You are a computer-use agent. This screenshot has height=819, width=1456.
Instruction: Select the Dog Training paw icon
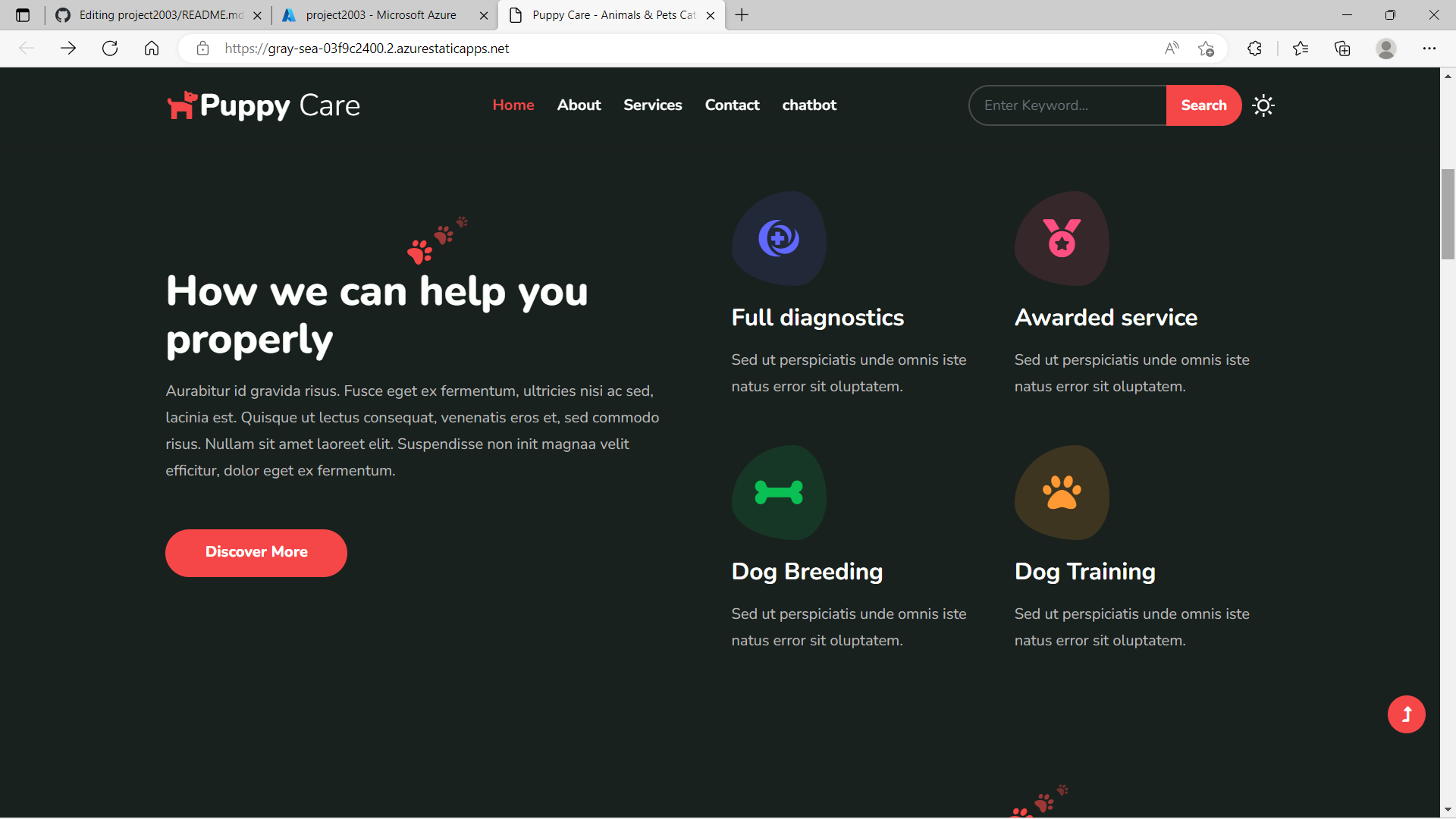tap(1062, 493)
